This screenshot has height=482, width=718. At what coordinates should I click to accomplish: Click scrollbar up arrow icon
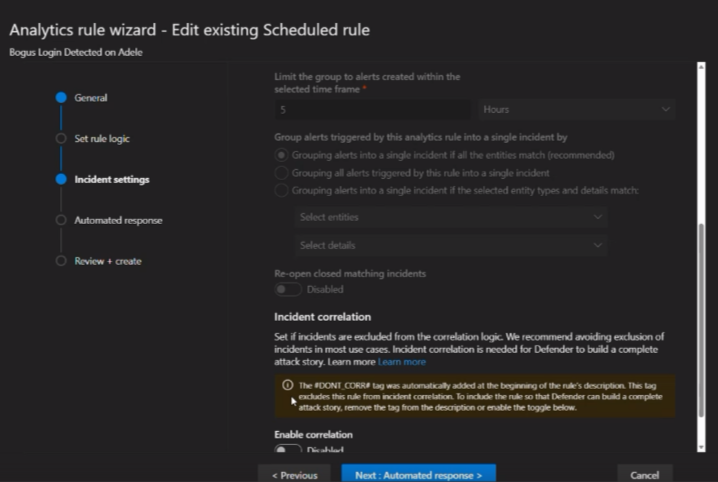700,67
